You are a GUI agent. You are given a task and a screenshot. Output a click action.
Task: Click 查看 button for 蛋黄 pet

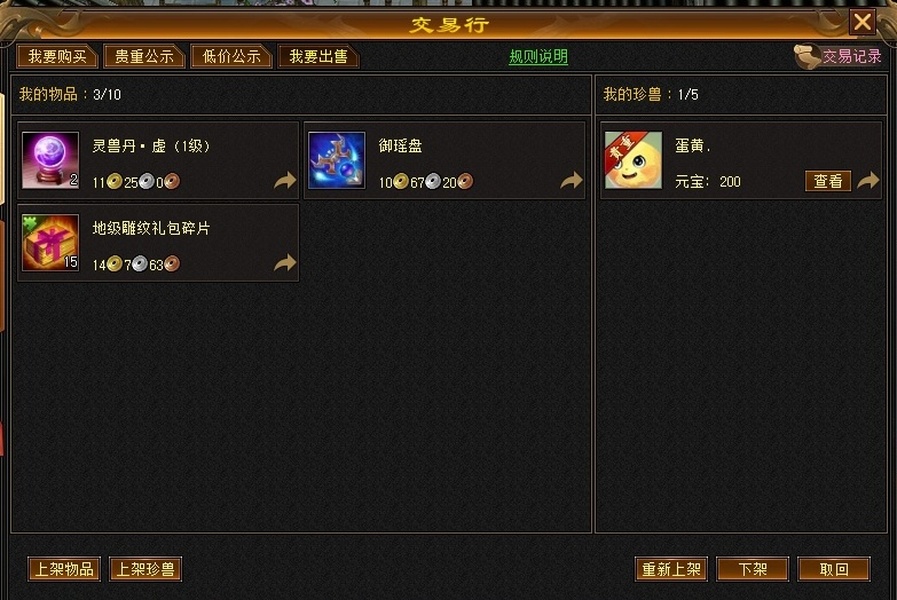point(828,181)
